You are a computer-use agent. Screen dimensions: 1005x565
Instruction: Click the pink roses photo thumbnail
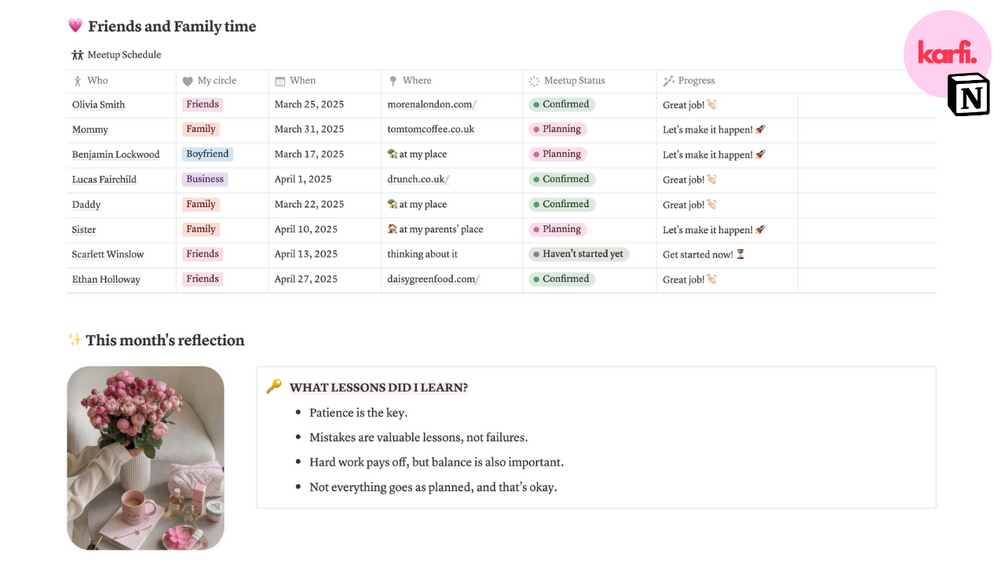coord(146,458)
